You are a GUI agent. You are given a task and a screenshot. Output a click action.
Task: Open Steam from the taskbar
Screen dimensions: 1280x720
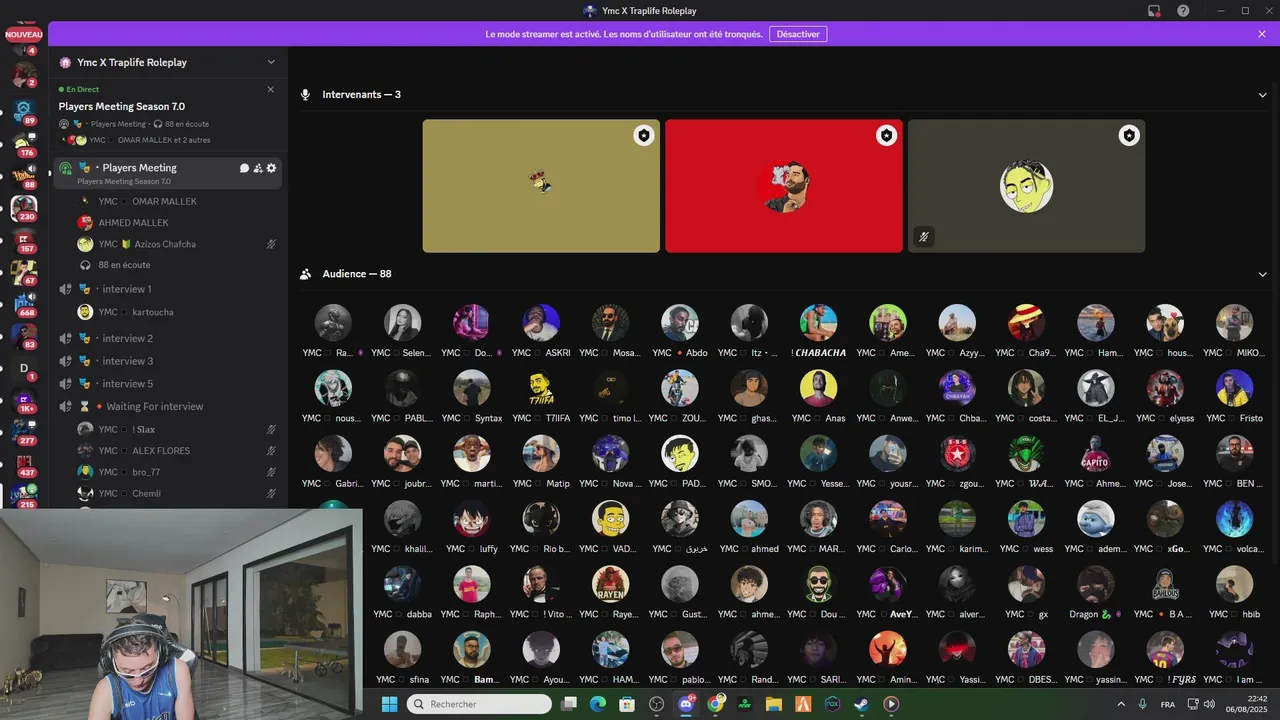pos(861,704)
